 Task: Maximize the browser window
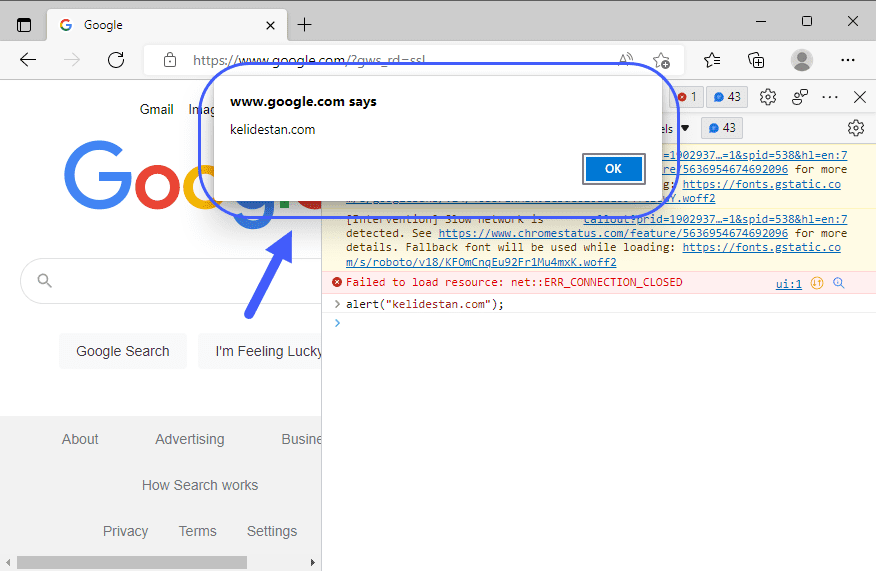[807, 21]
